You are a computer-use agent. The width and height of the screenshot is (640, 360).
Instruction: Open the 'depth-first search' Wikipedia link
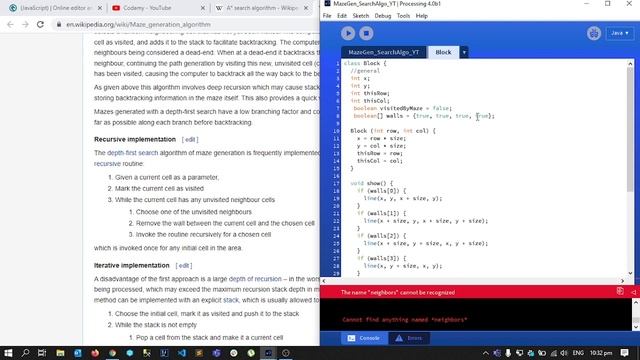pyautogui.click(x=132, y=153)
